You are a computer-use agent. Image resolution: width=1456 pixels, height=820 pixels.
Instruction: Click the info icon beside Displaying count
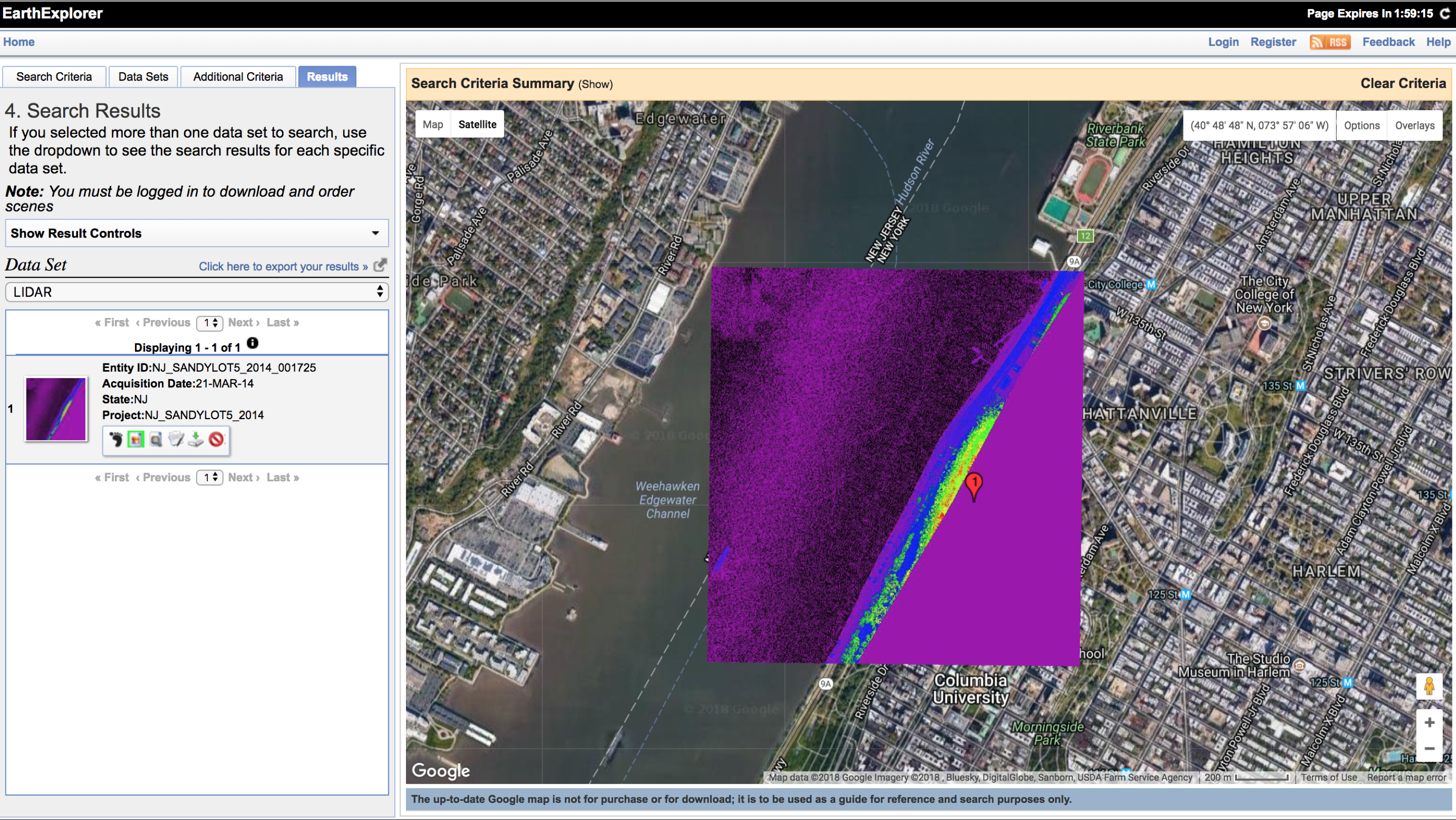pyautogui.click(x=253, y=343)
